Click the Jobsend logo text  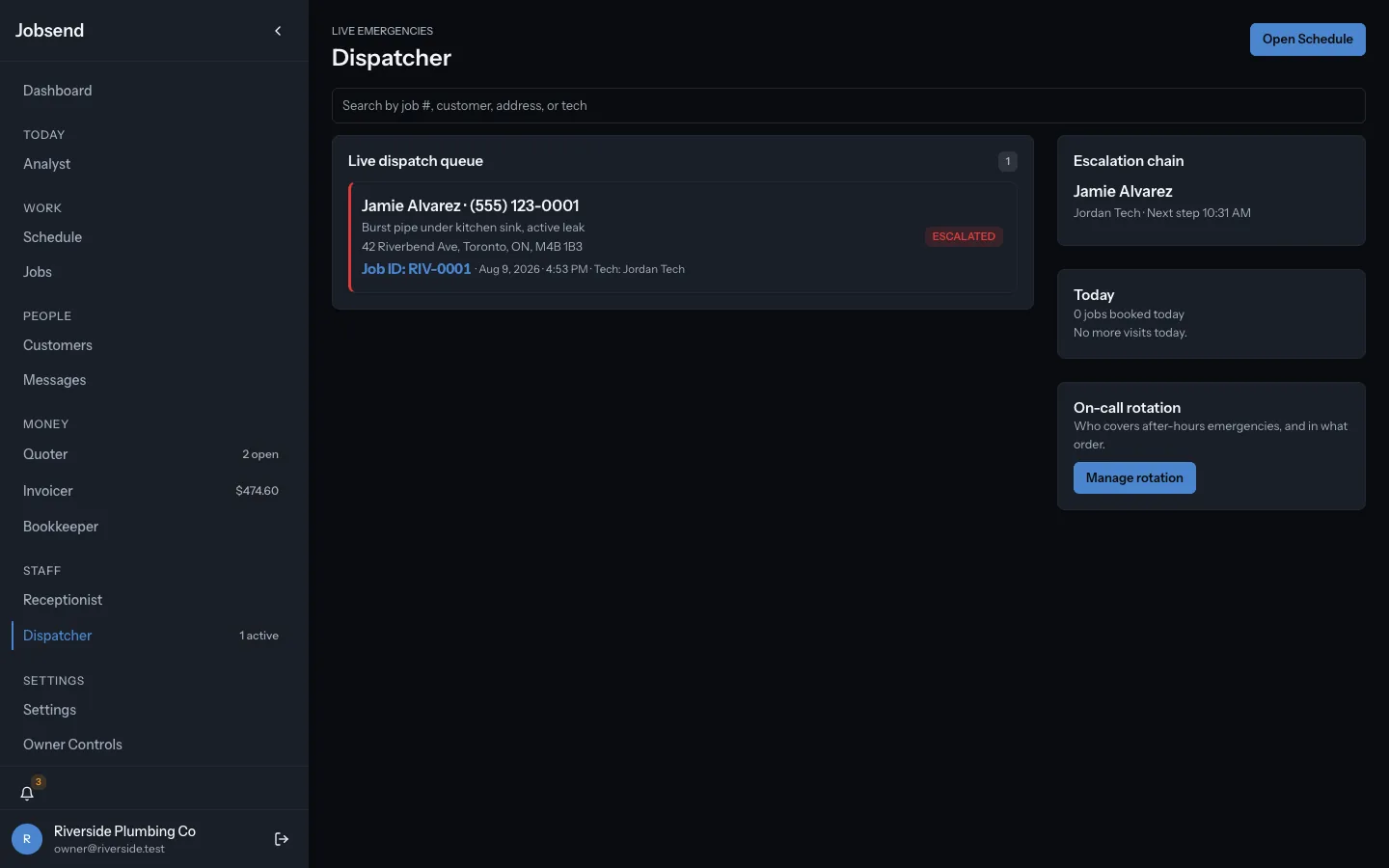[x=49, y=31]
